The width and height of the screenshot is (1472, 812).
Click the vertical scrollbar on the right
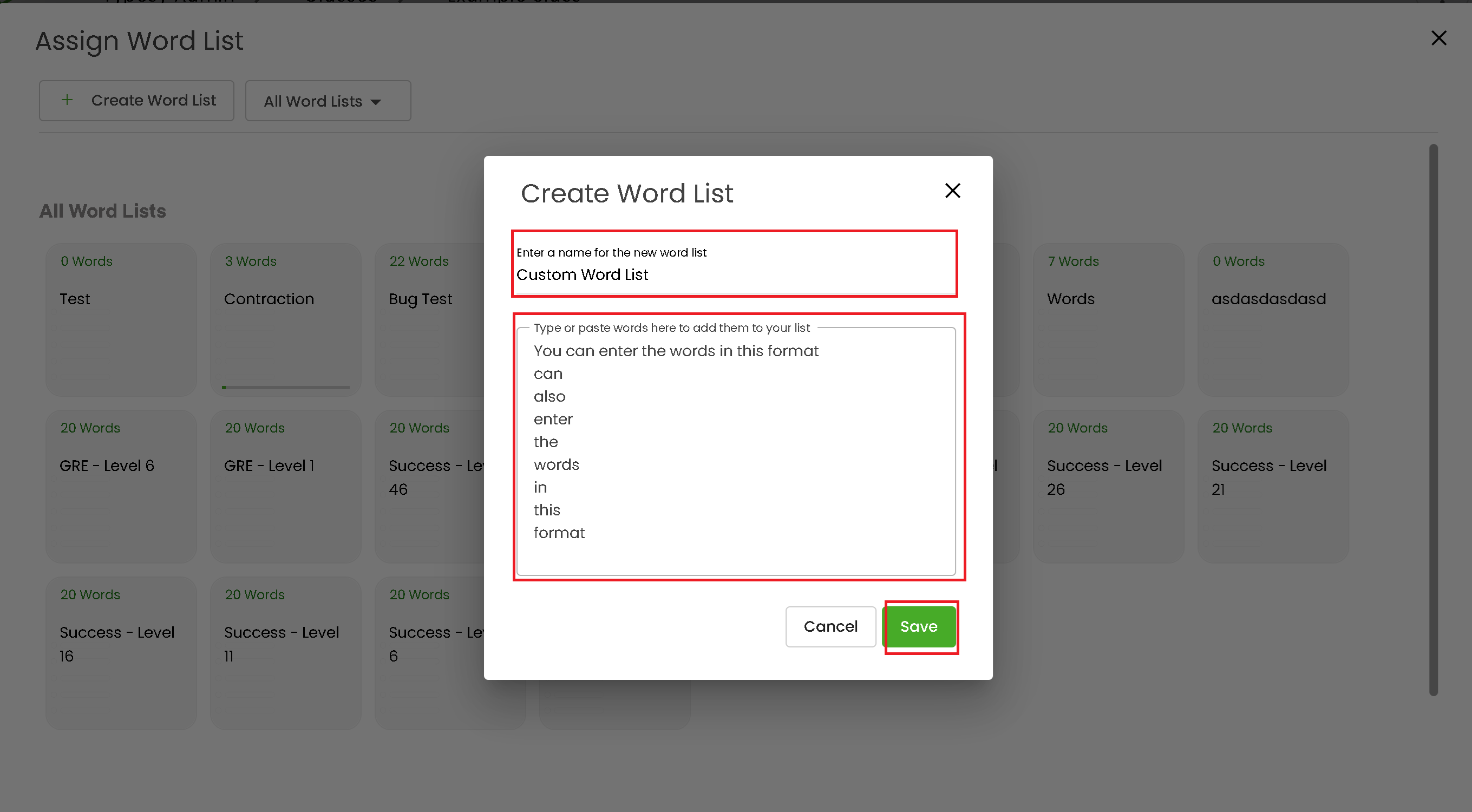[1432, 420]
